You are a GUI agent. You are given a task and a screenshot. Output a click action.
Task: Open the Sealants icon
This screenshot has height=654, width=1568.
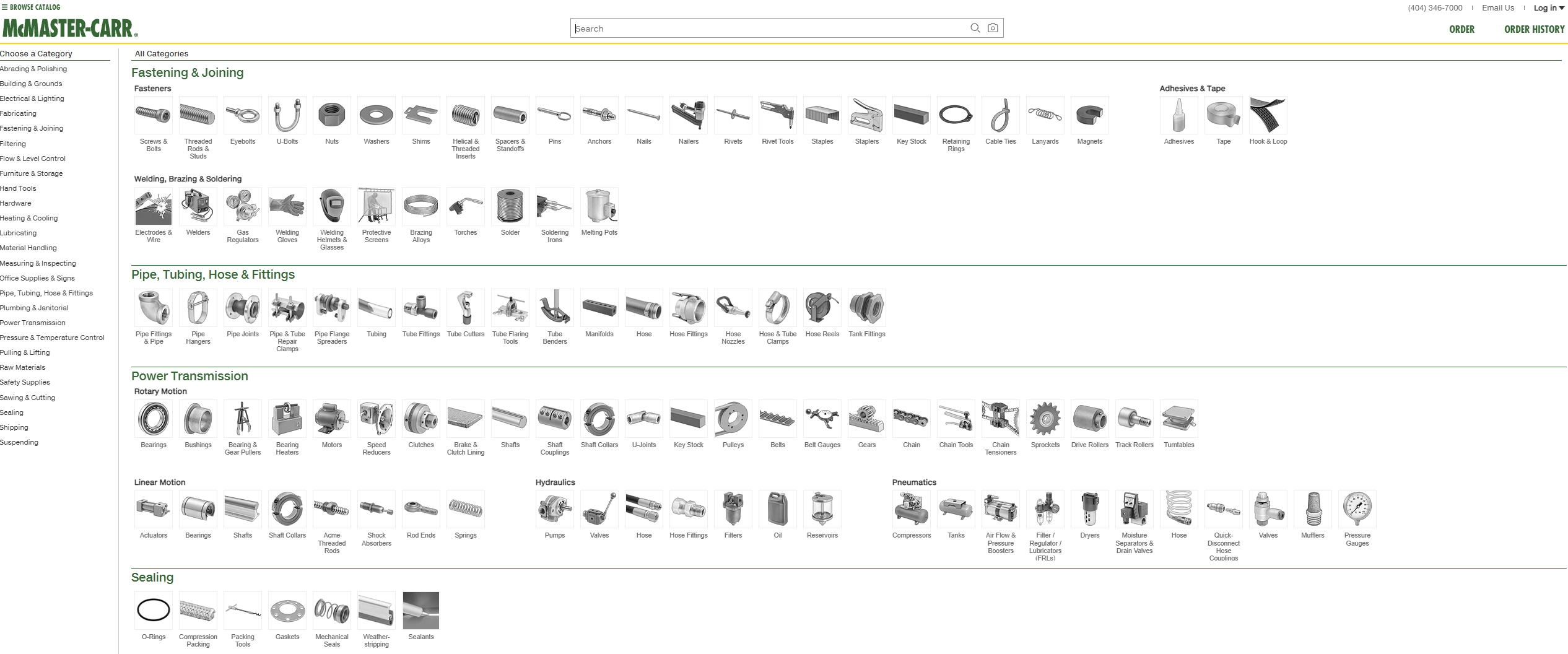[x=421, y=611]
